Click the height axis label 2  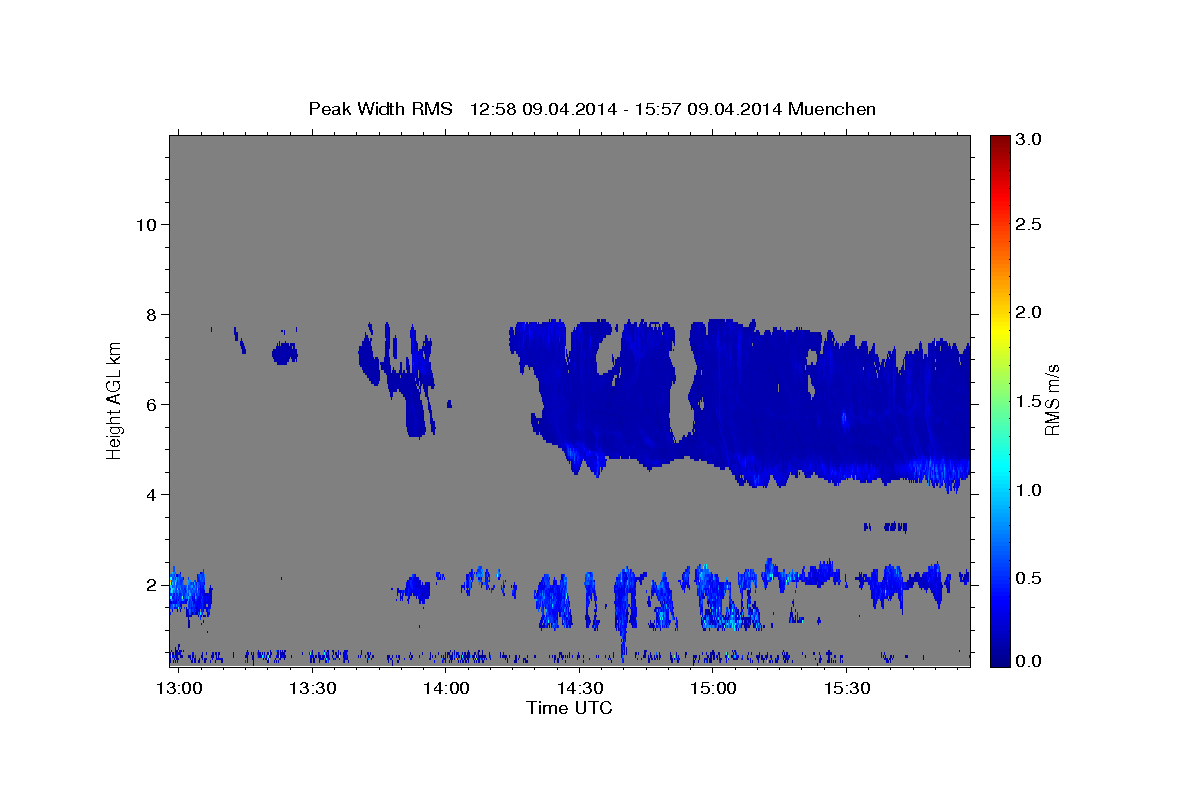[152, 584]
